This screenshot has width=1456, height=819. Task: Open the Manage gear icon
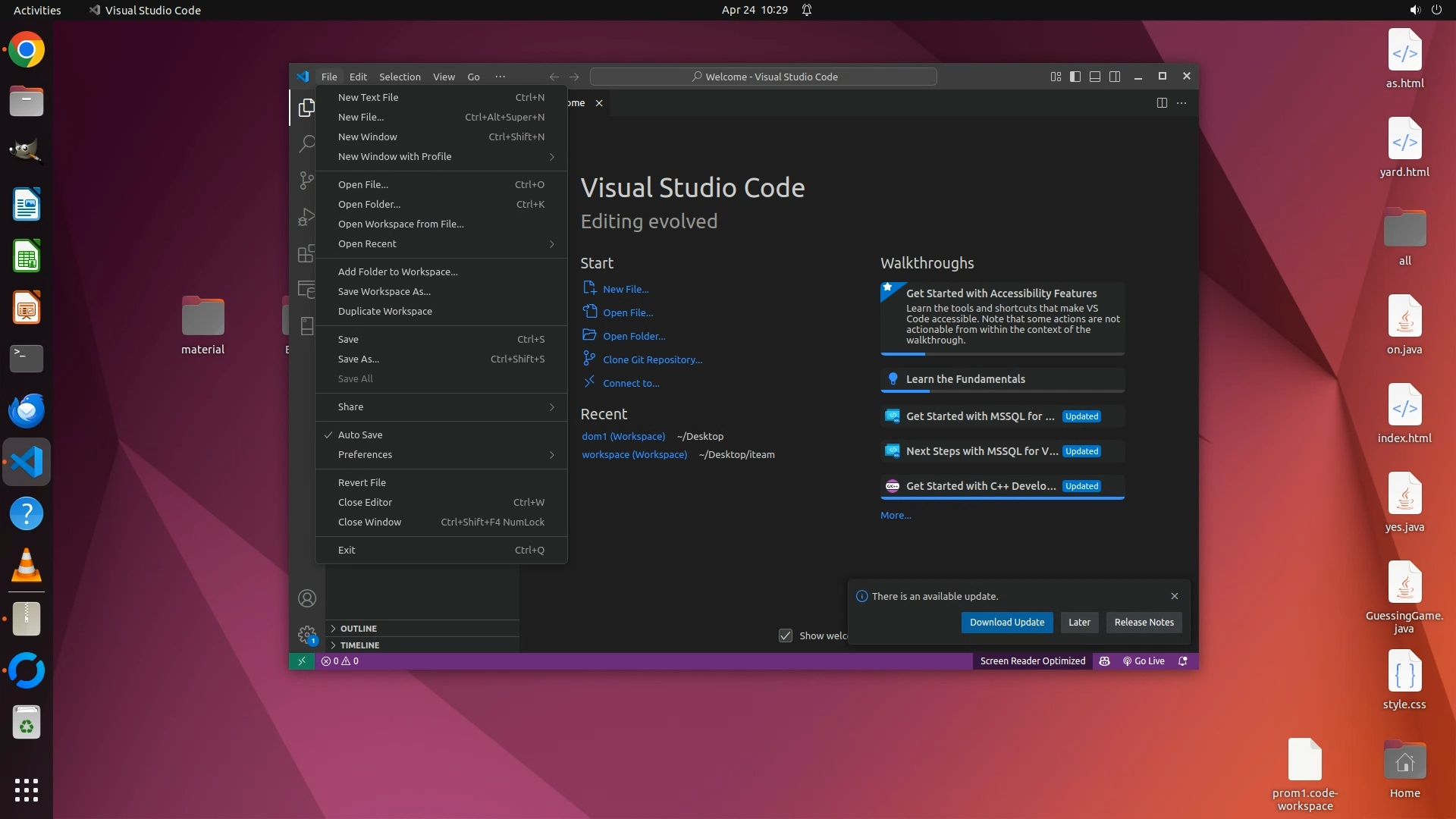tap(306, 634)
